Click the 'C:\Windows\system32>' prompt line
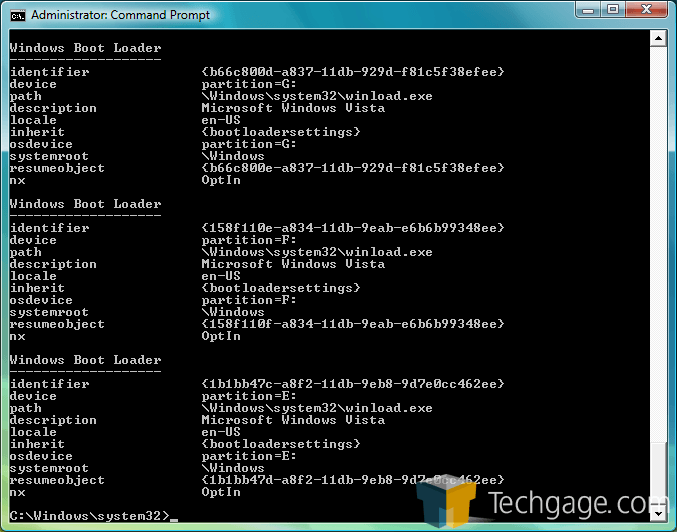 [x=94, y=516]
